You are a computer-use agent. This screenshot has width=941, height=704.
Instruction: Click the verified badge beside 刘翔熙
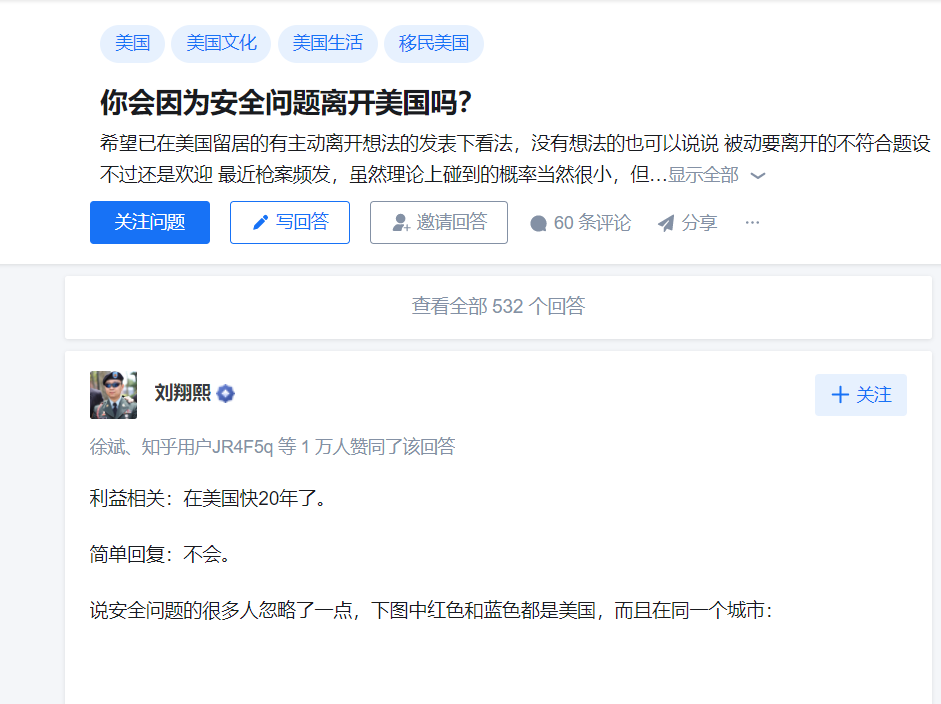[226, 394]
